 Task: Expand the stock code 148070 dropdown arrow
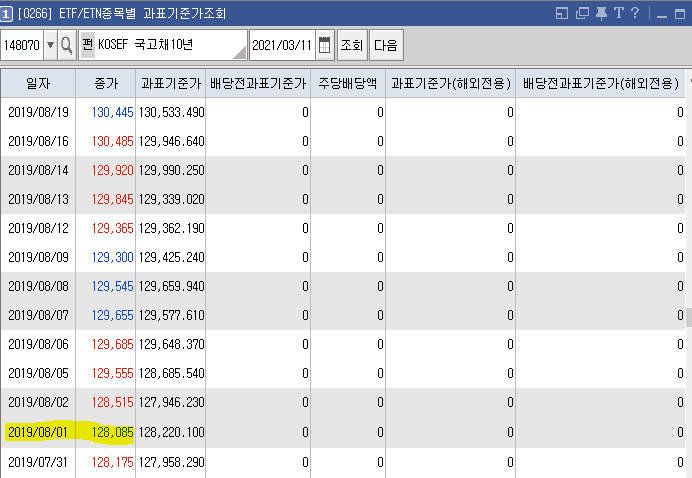50,45
